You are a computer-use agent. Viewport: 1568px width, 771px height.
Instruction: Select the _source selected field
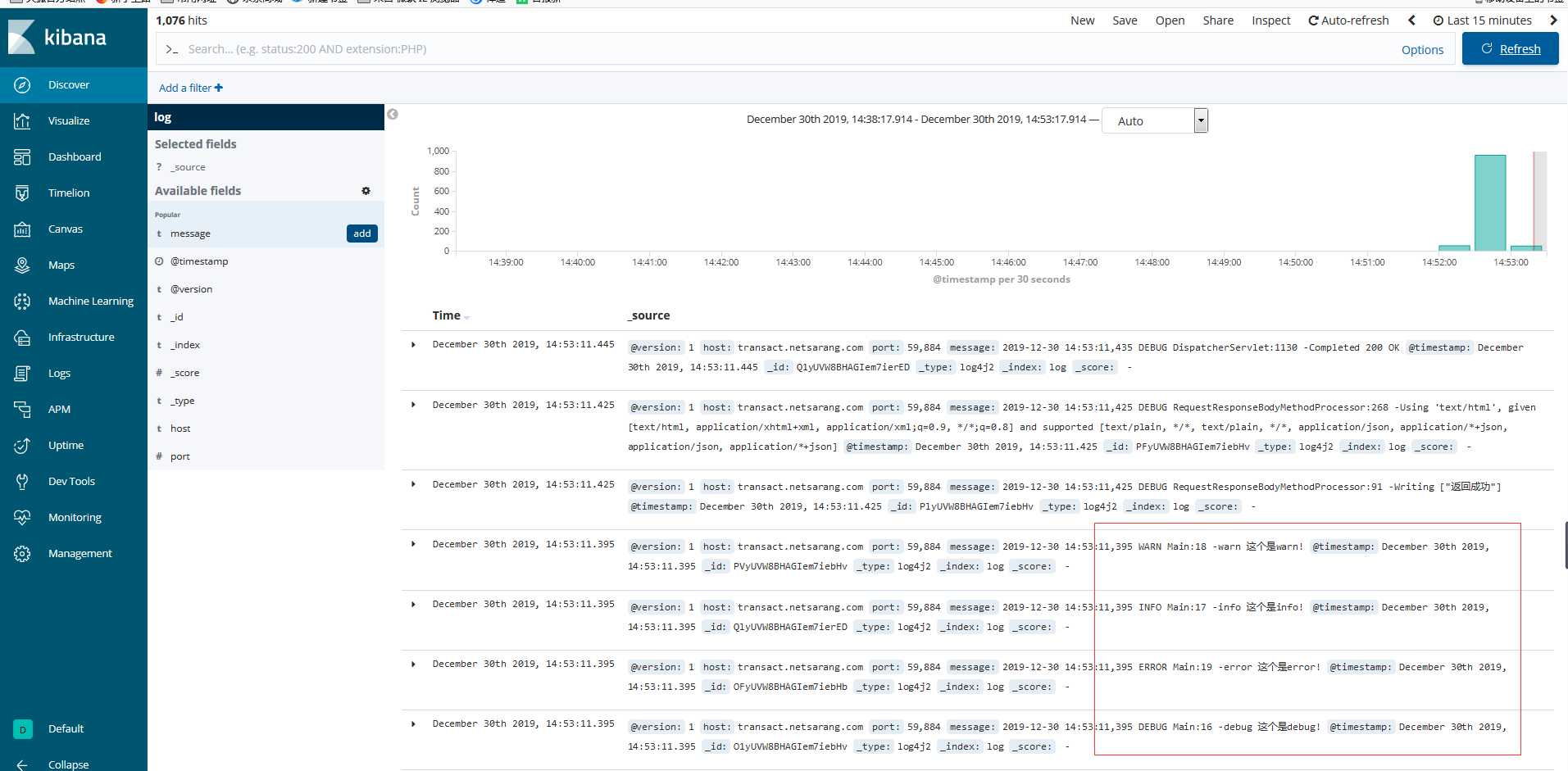(x=189, y=167)
